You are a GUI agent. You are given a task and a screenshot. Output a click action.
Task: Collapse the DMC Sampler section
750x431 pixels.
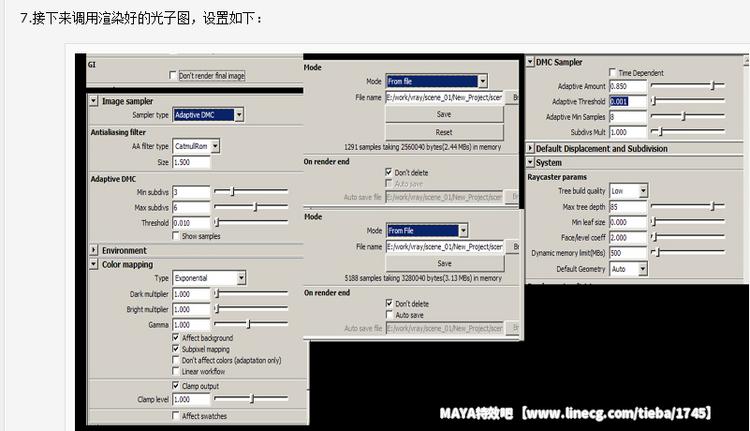pos(530,62)
